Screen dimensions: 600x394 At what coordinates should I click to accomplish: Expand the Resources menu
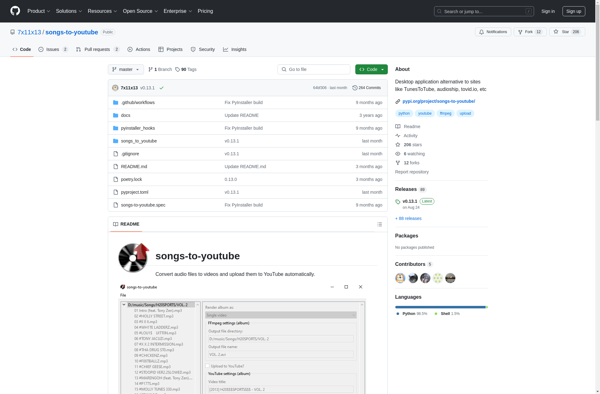pyautogui.click(x=102, y=11)
